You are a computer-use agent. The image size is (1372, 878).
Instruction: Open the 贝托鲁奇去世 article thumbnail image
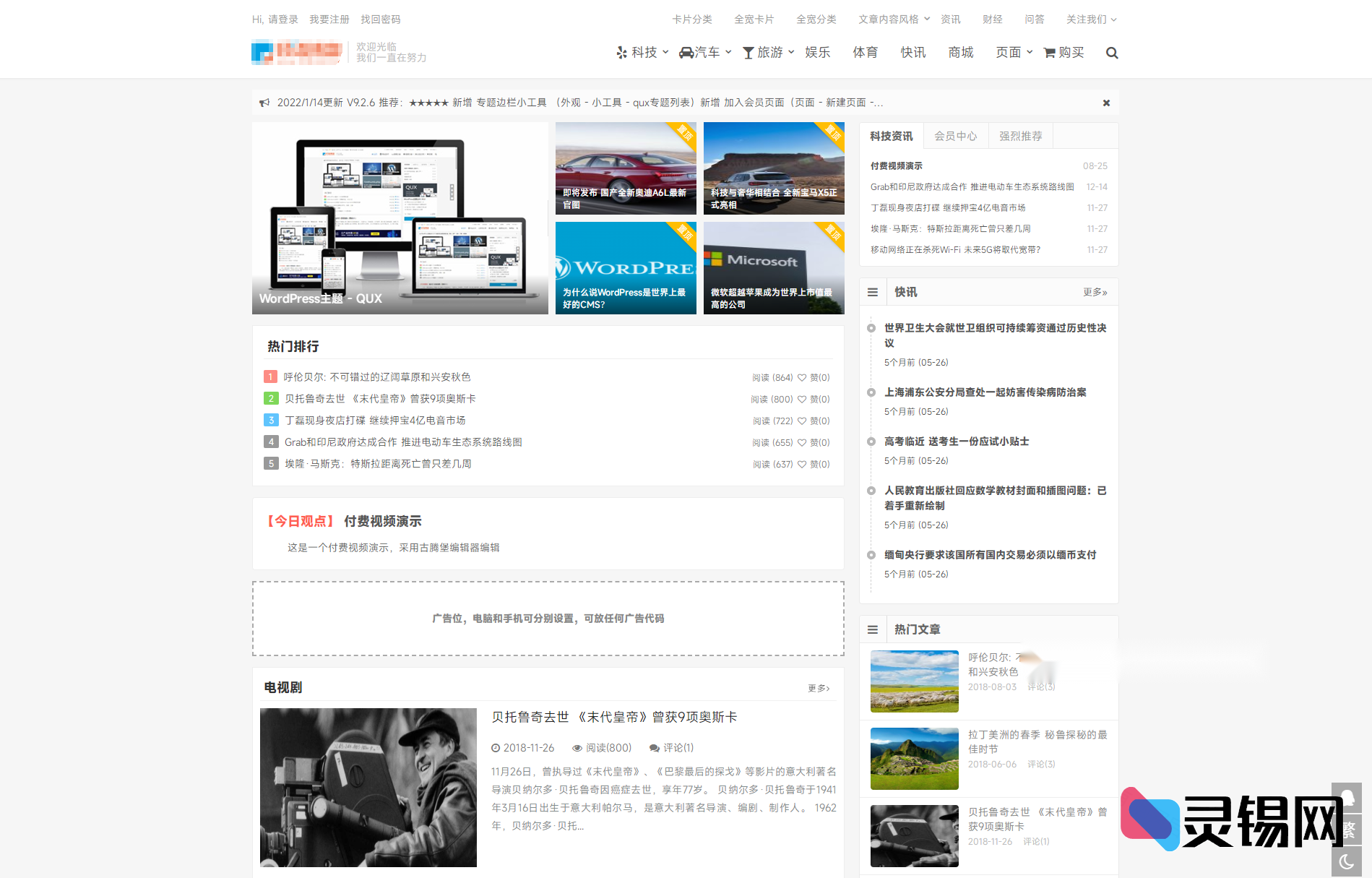point(368,788)
